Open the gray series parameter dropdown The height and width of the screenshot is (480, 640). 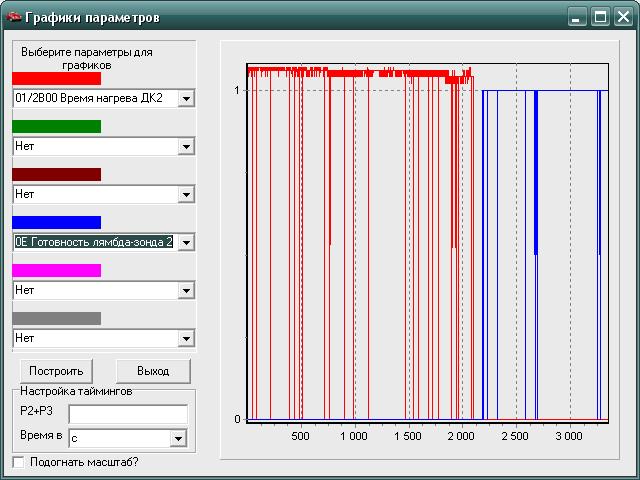(186, 338)
